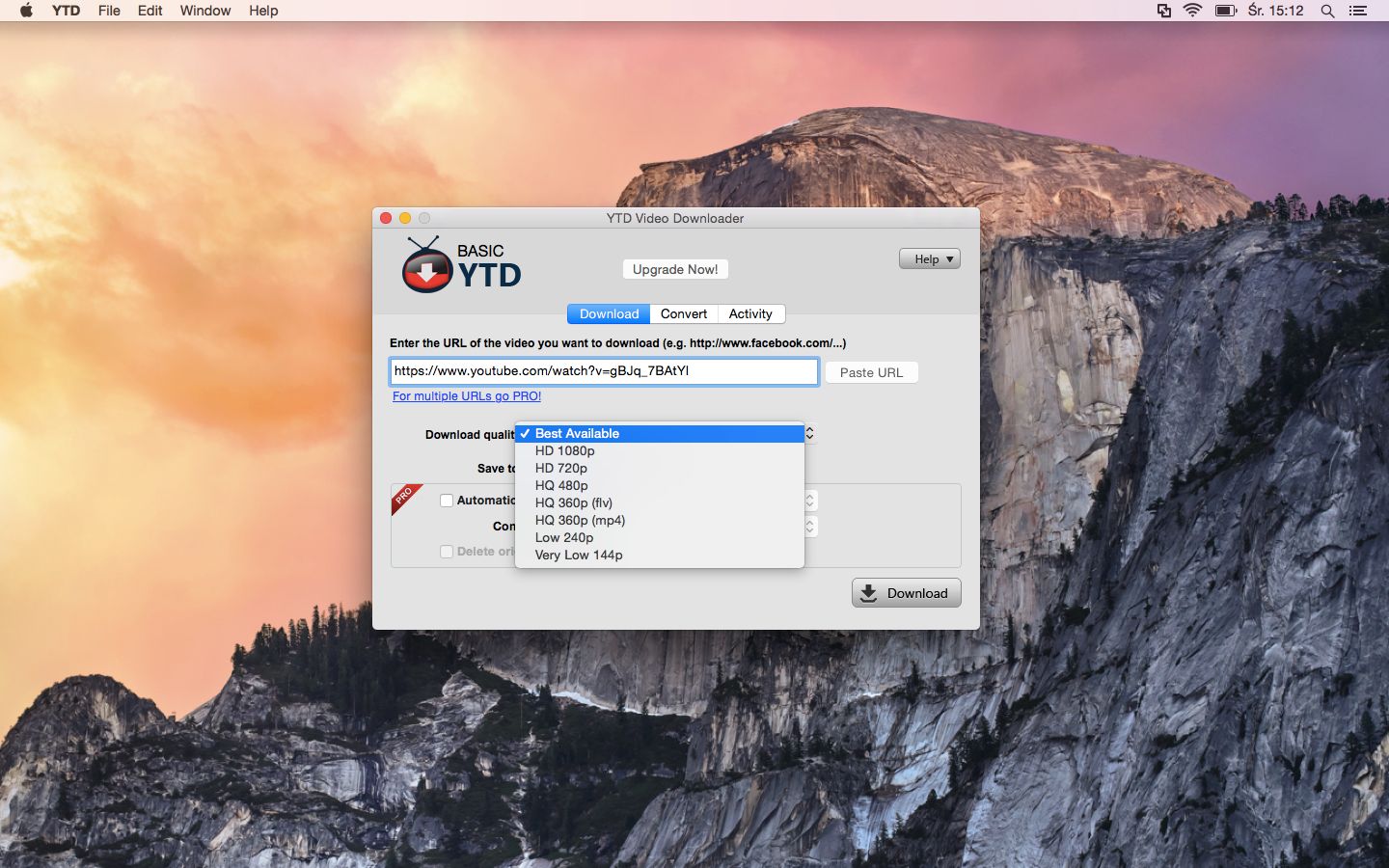Select Very Low 144p quality
The image size is (1389, 868).
coord(660,555)
